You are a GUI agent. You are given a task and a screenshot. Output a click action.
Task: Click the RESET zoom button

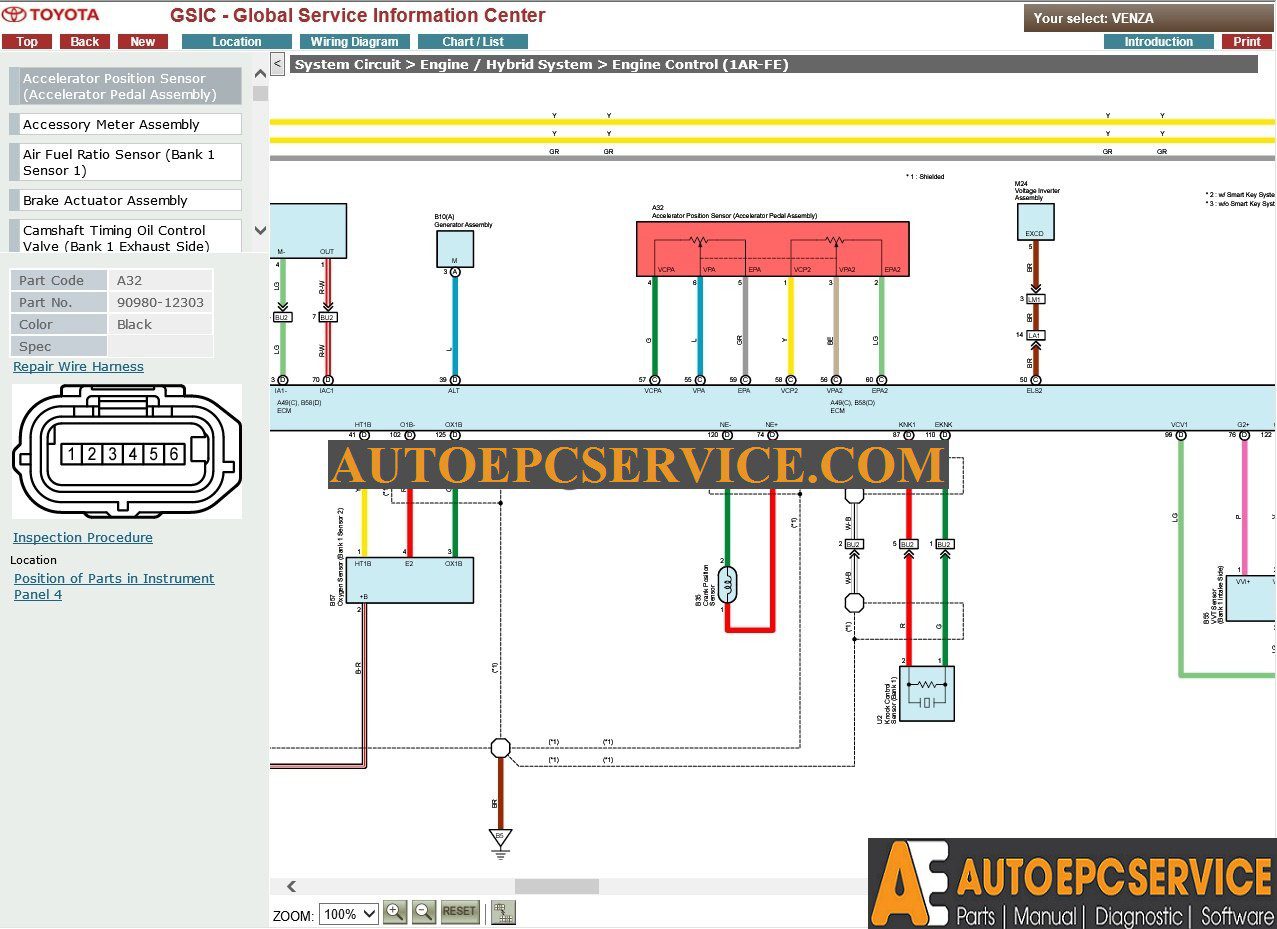460,912
